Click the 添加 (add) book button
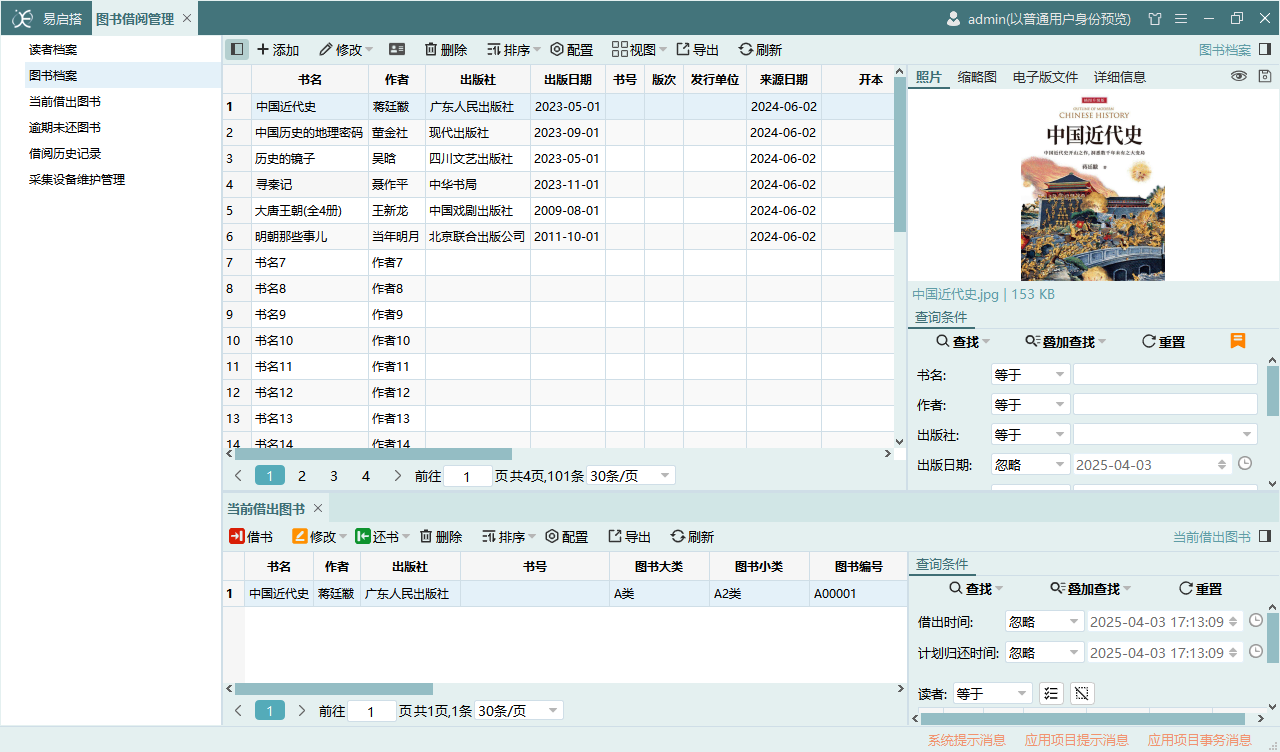This screenshot has height=752, width=1280. pos(278,49)
